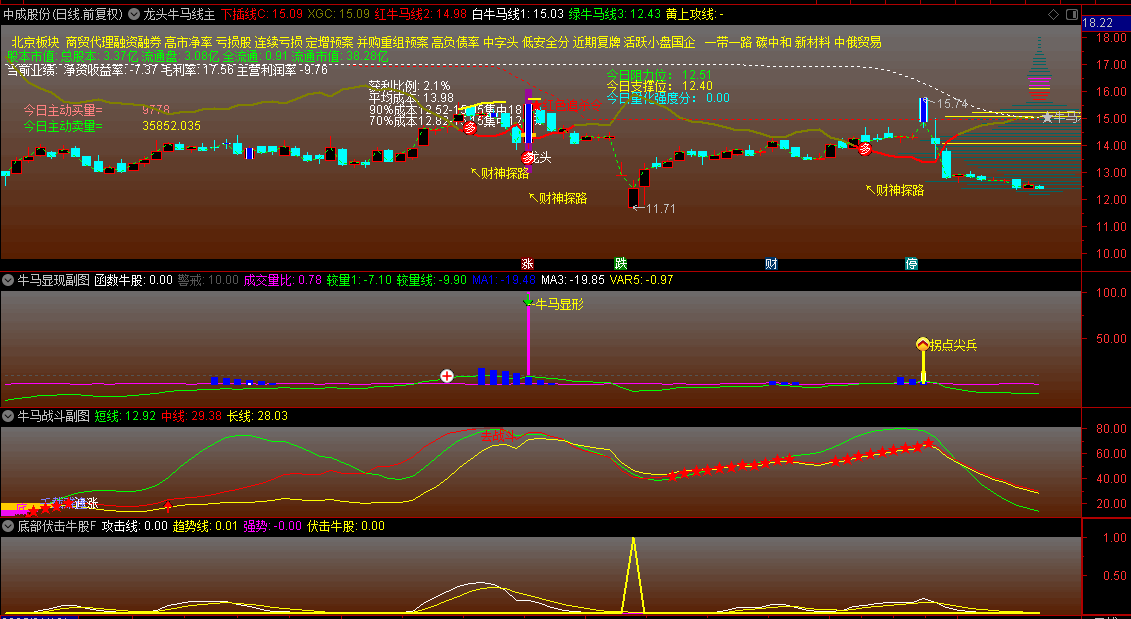Click the 融资融券 concept tag
Screen dimensions: 1131x619
pos(138,43)
